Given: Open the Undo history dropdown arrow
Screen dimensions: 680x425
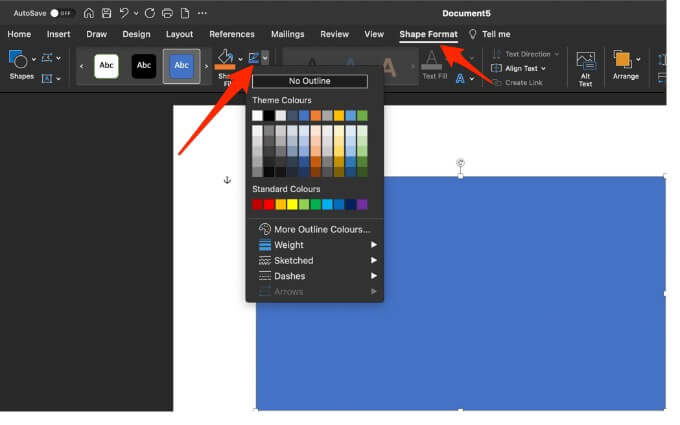Looking at the screenshot, I should coord(136,13).
